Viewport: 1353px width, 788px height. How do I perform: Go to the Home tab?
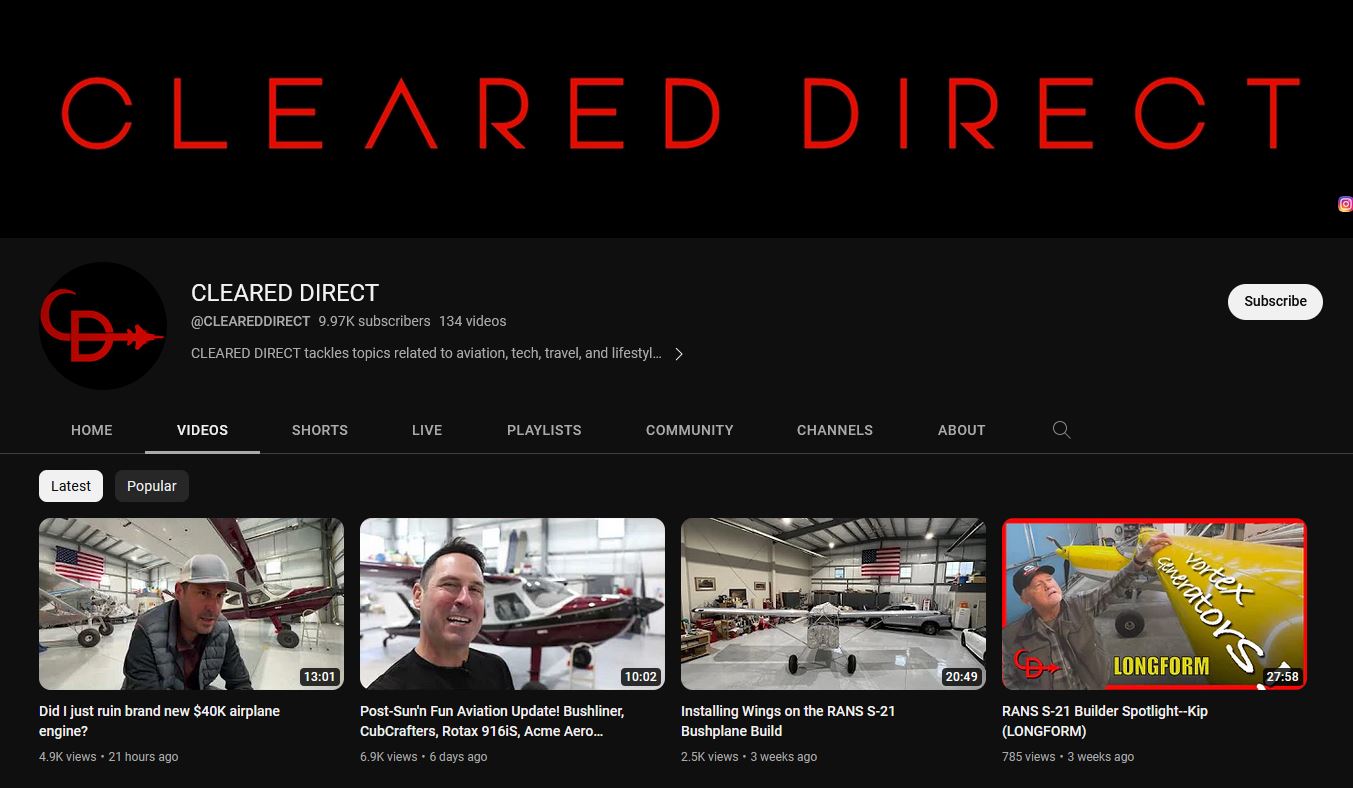pos(92,430)
